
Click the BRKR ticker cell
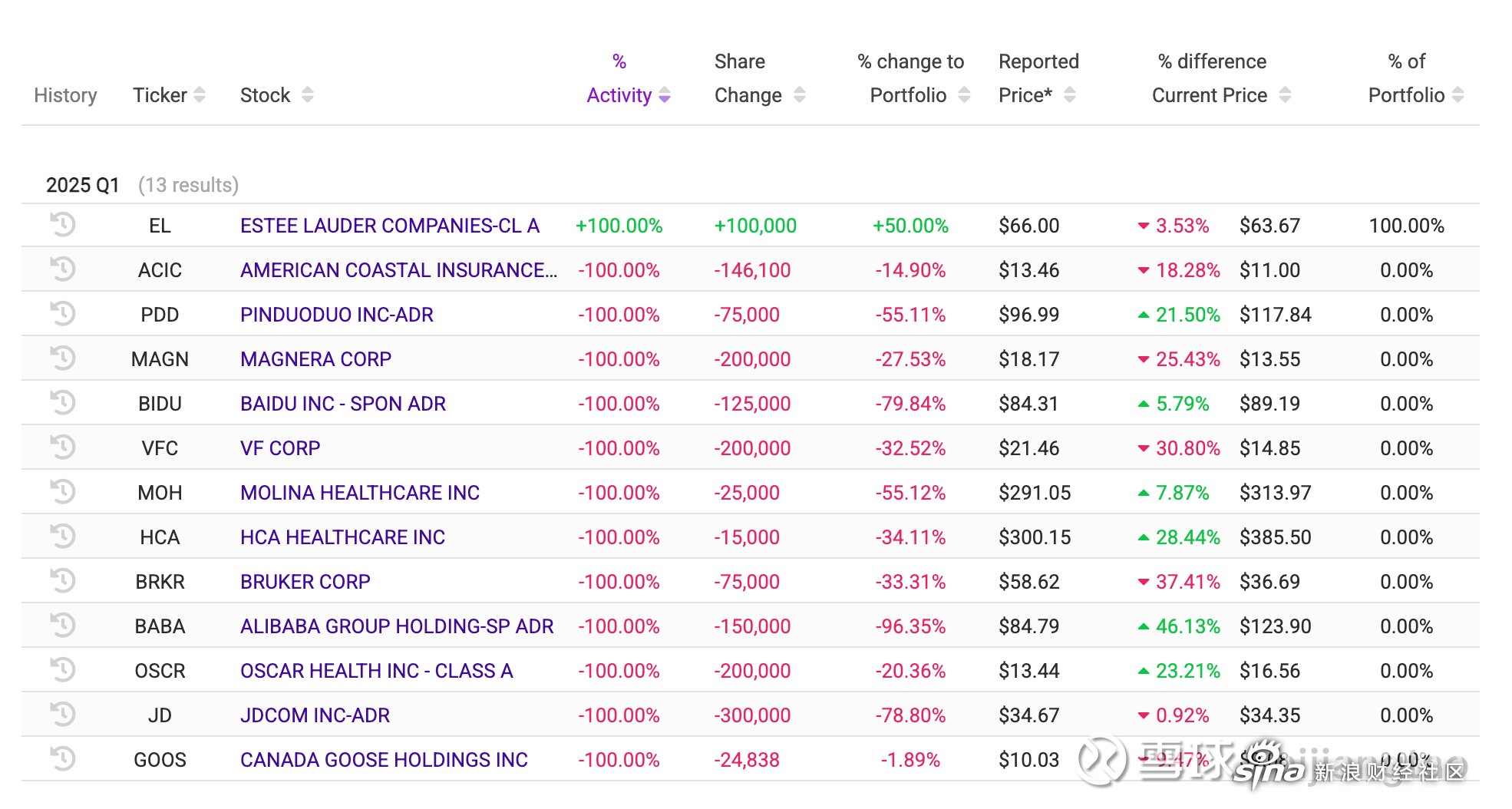[160, 582]
